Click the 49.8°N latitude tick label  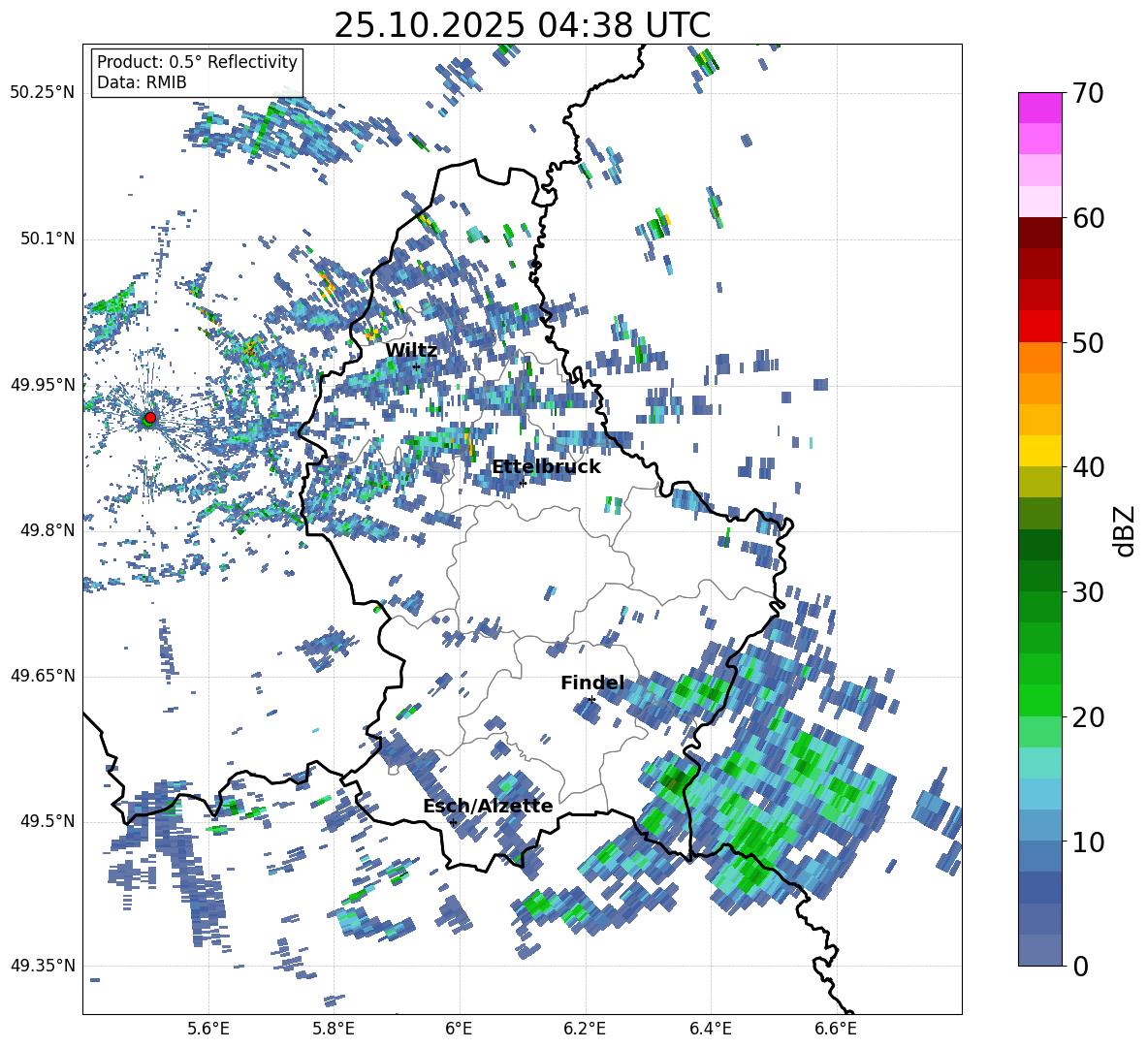pyautogui.click(x=47, y=530)
